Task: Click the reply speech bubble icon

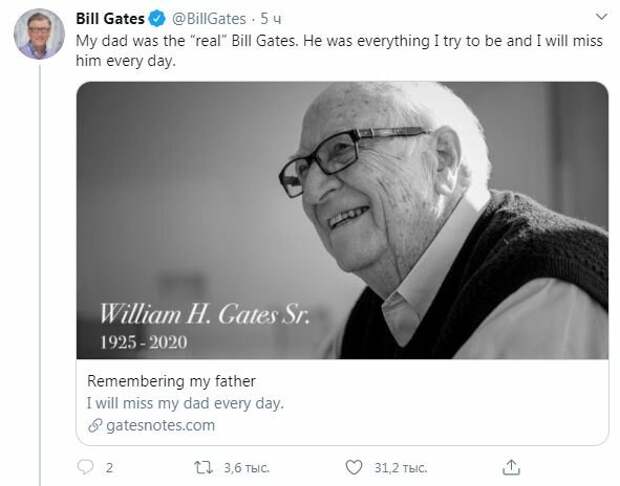Action: coord(86,467)
